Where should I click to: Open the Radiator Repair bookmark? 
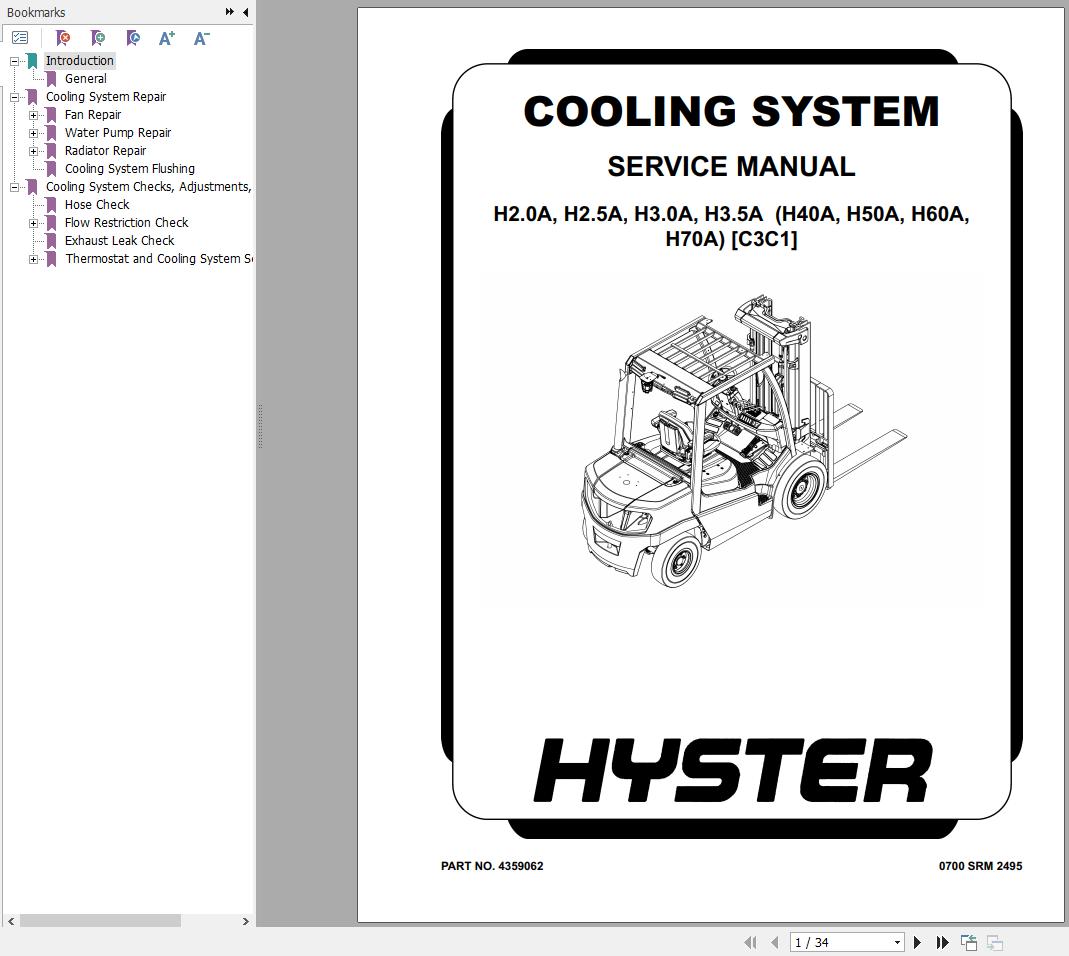(x=105, y=150)
